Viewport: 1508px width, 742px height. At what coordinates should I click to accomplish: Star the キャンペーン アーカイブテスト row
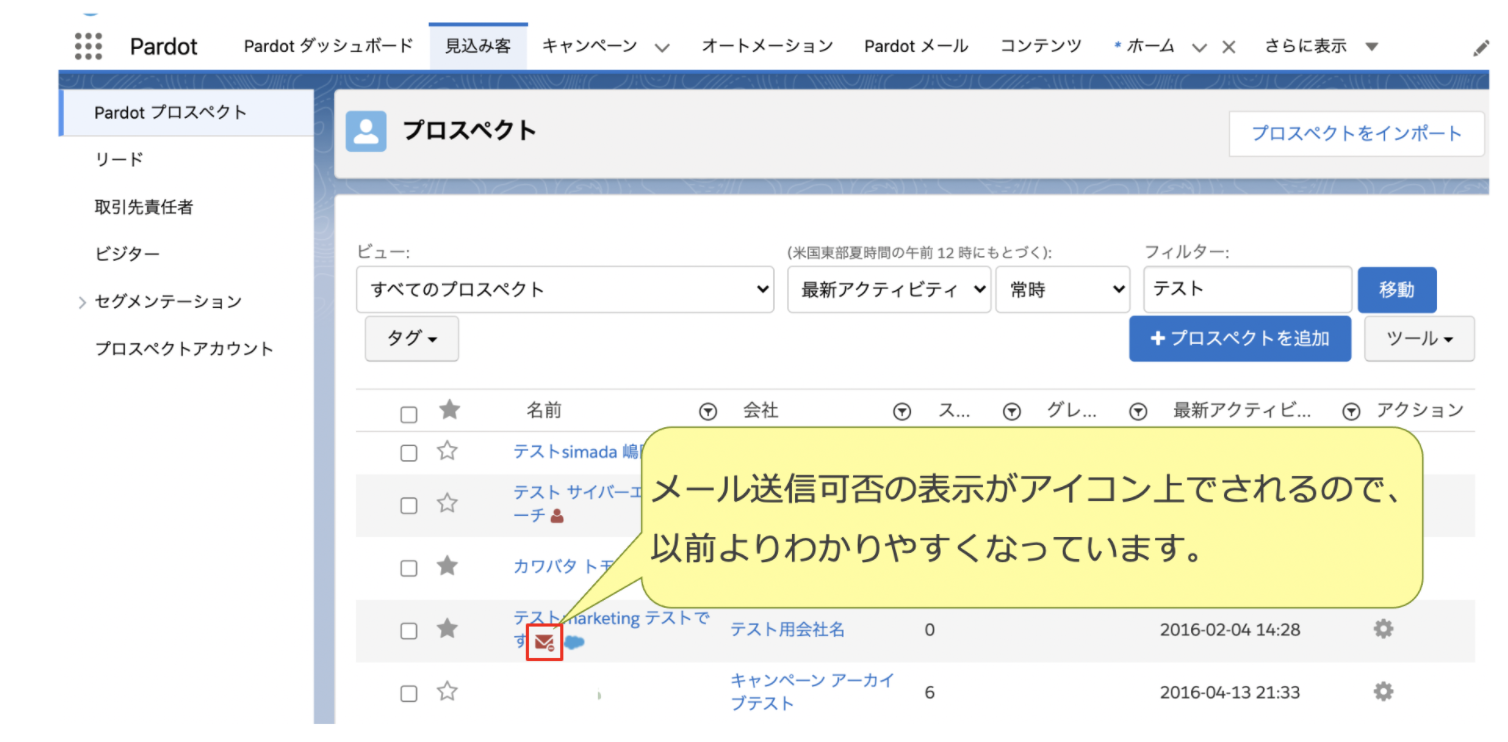point(447,691)
